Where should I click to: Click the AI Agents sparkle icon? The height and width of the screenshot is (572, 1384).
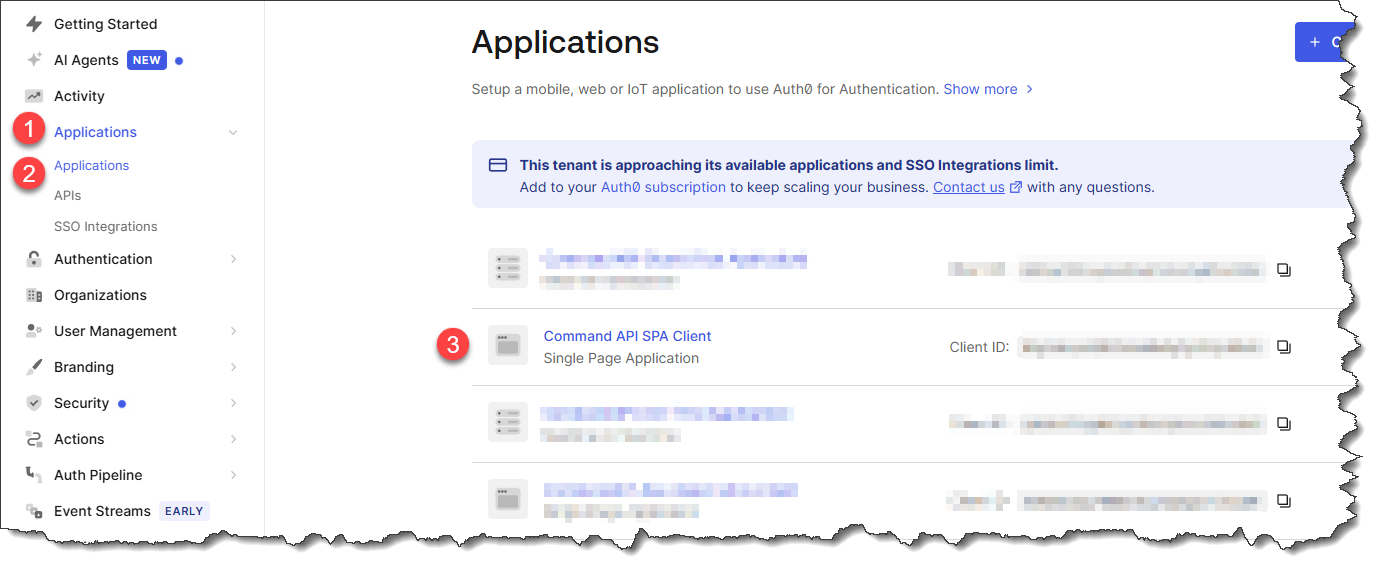34,60
